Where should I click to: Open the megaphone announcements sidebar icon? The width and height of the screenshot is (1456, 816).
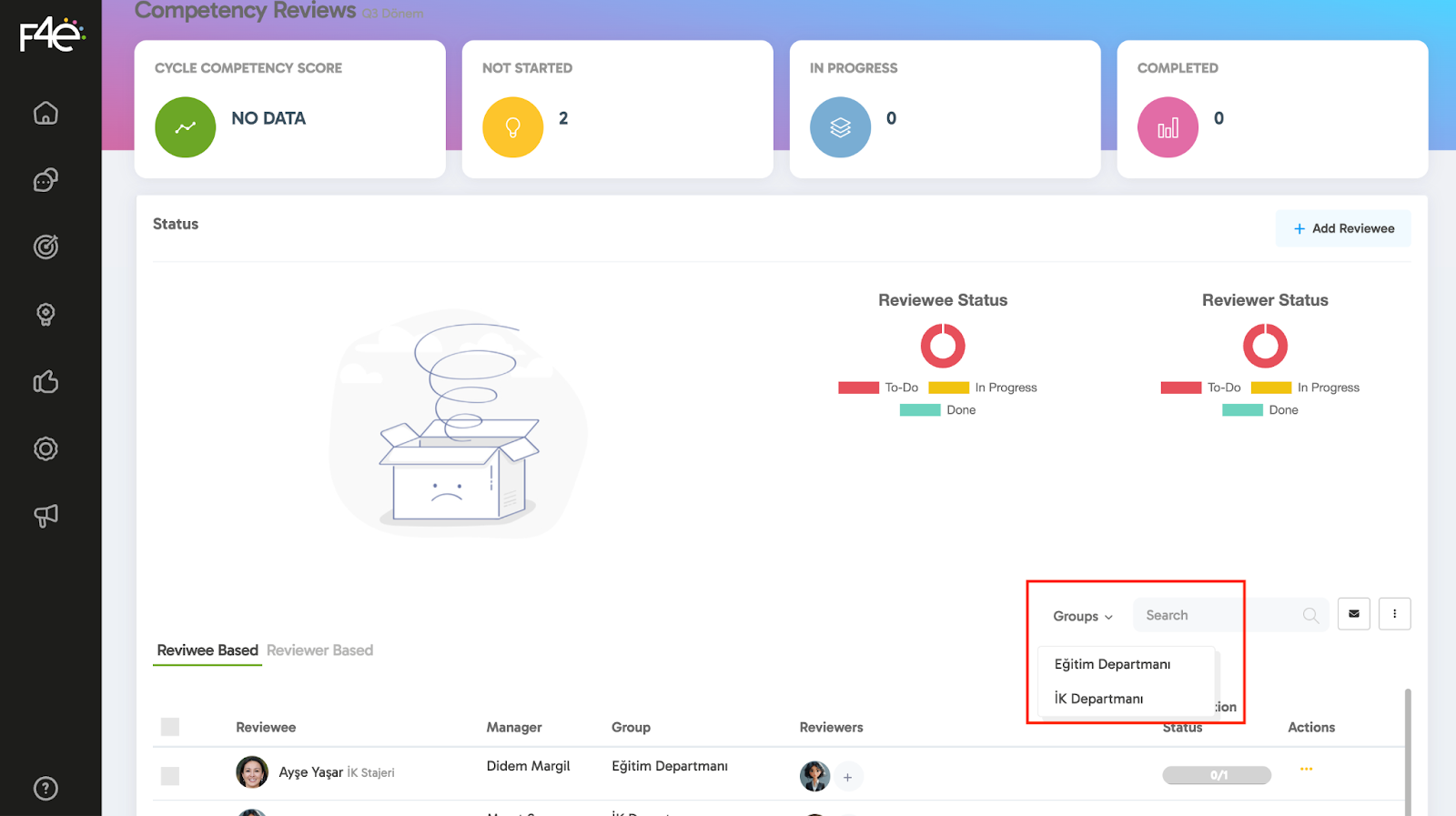coord(45,516)
